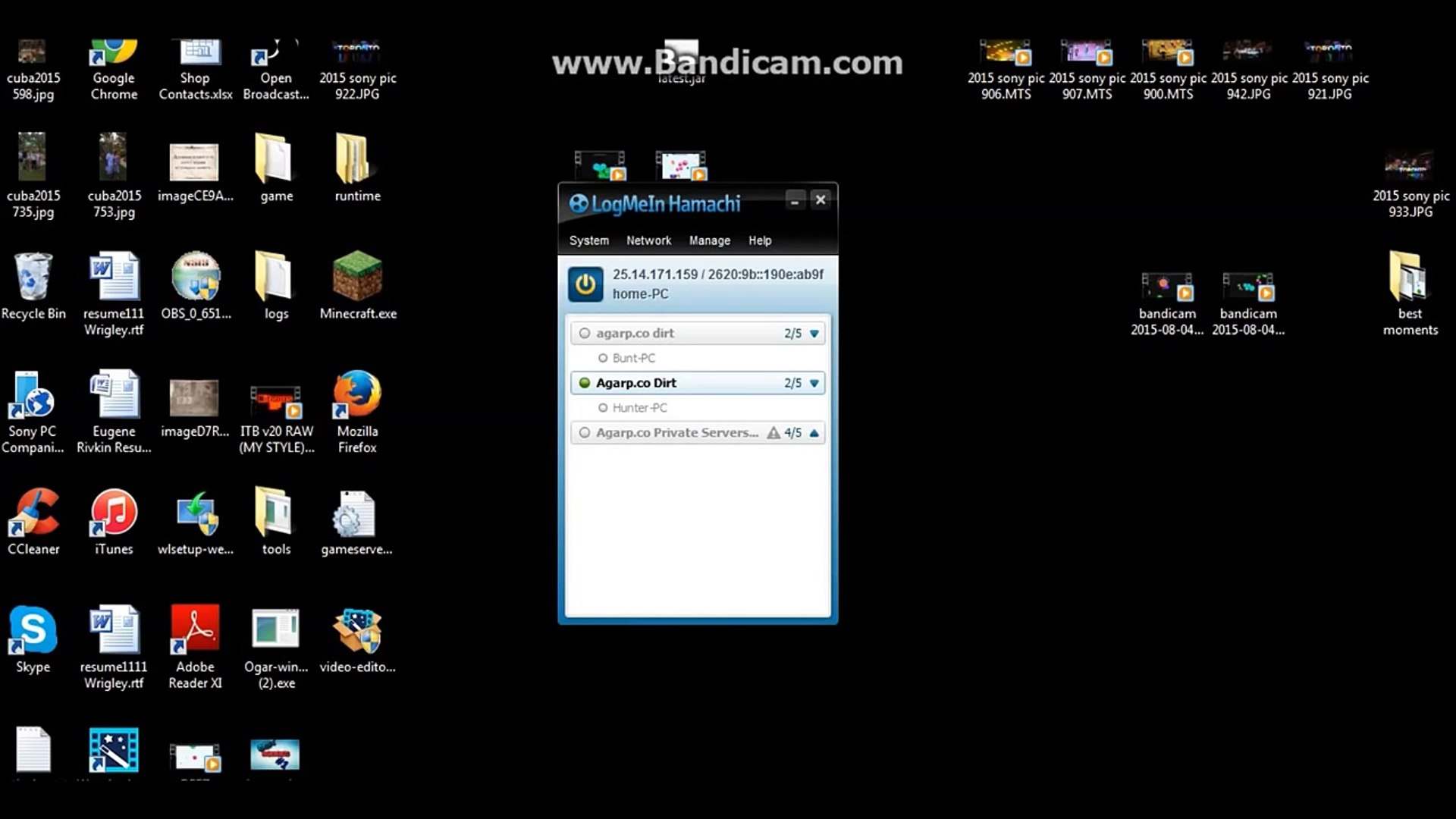Minimize the Hamachi window
Screen dimensions: 1456x819
[795, 200]
